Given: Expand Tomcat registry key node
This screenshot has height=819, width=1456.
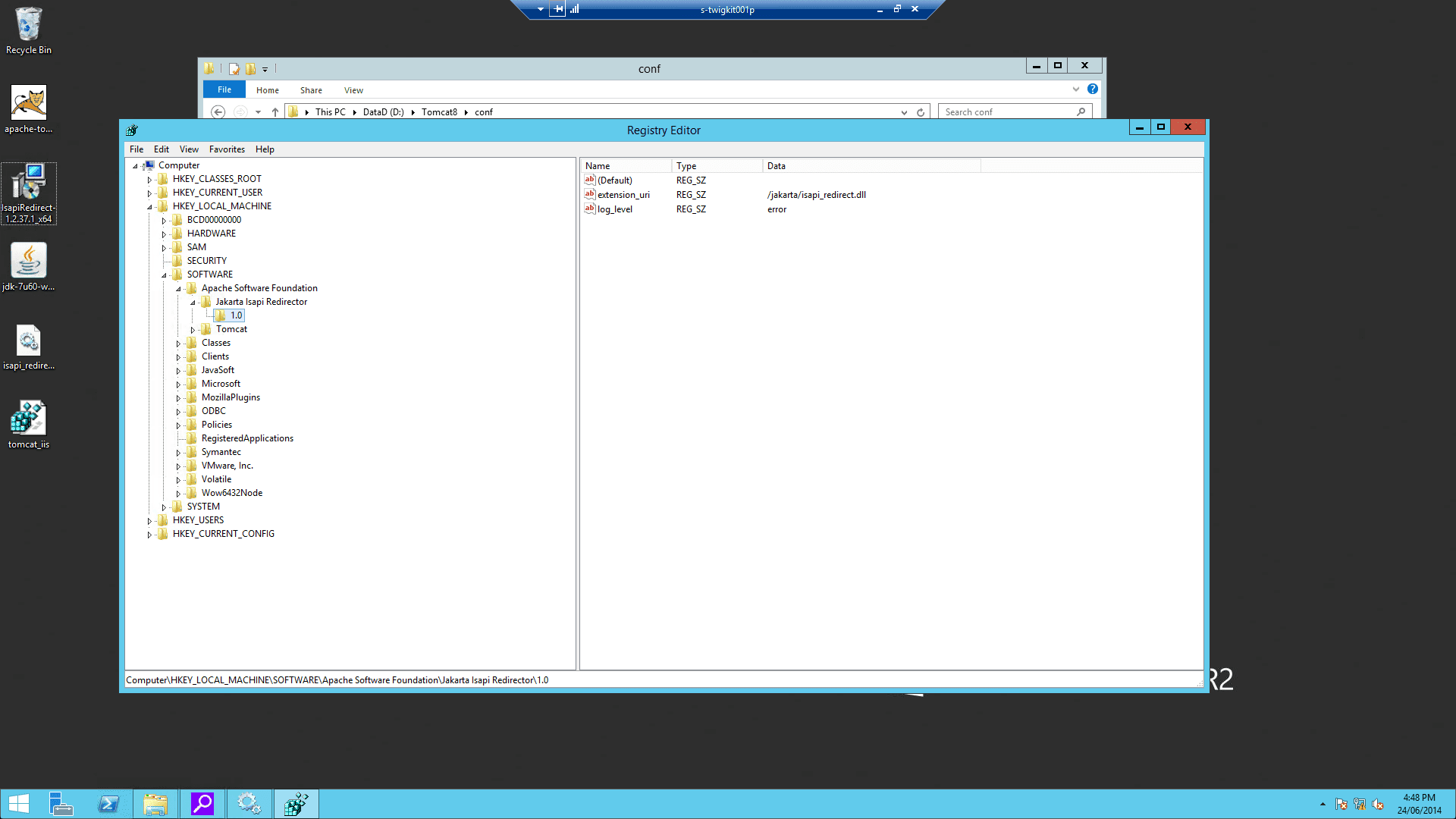Looking at the screenshot, I should pyautogui.click(x=193, y=330).
